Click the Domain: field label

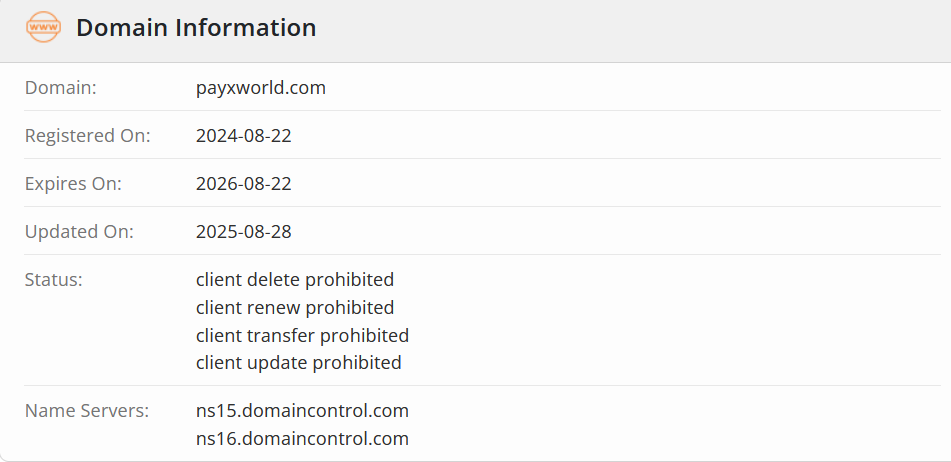click(x=61, y=88)
